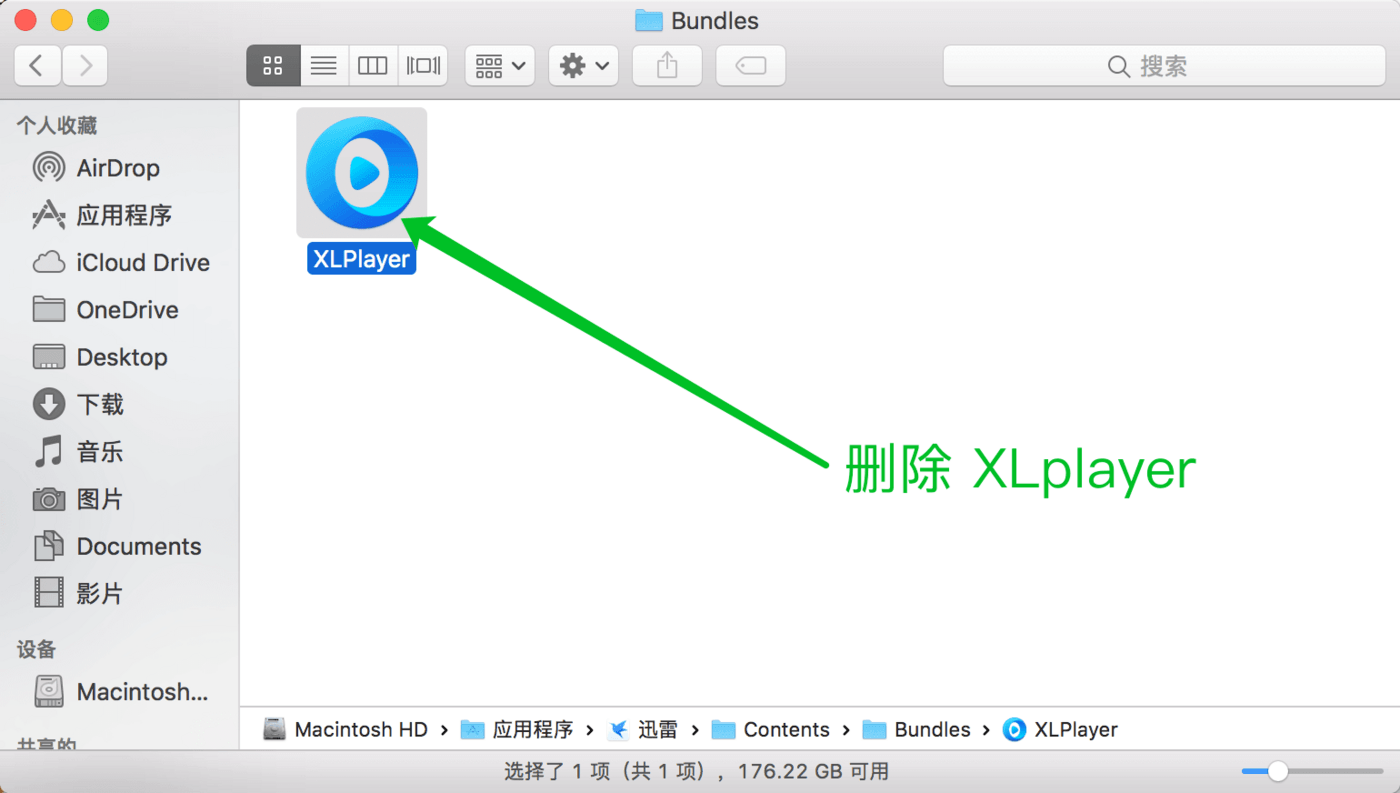Click the Edit Tags button
The height and width of the screenshot is (793, 1400).
point(751,66)
